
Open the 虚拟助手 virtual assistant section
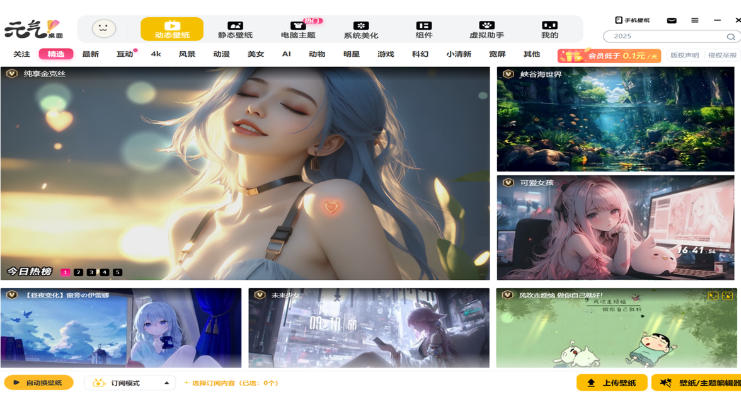[x=486, y=29]
